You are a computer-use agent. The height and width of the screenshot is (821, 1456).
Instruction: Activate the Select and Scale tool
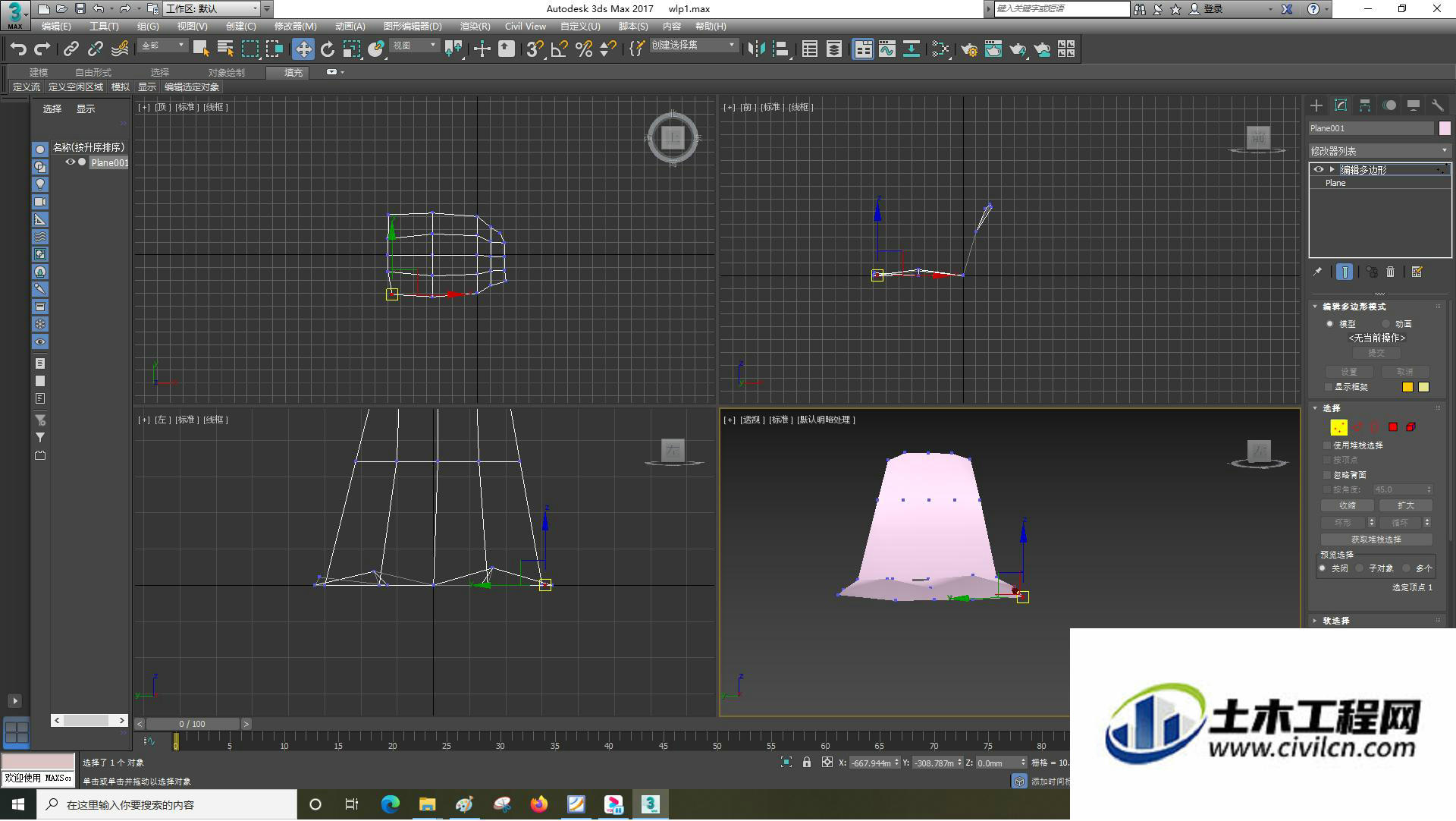click(x=351, y=49)
